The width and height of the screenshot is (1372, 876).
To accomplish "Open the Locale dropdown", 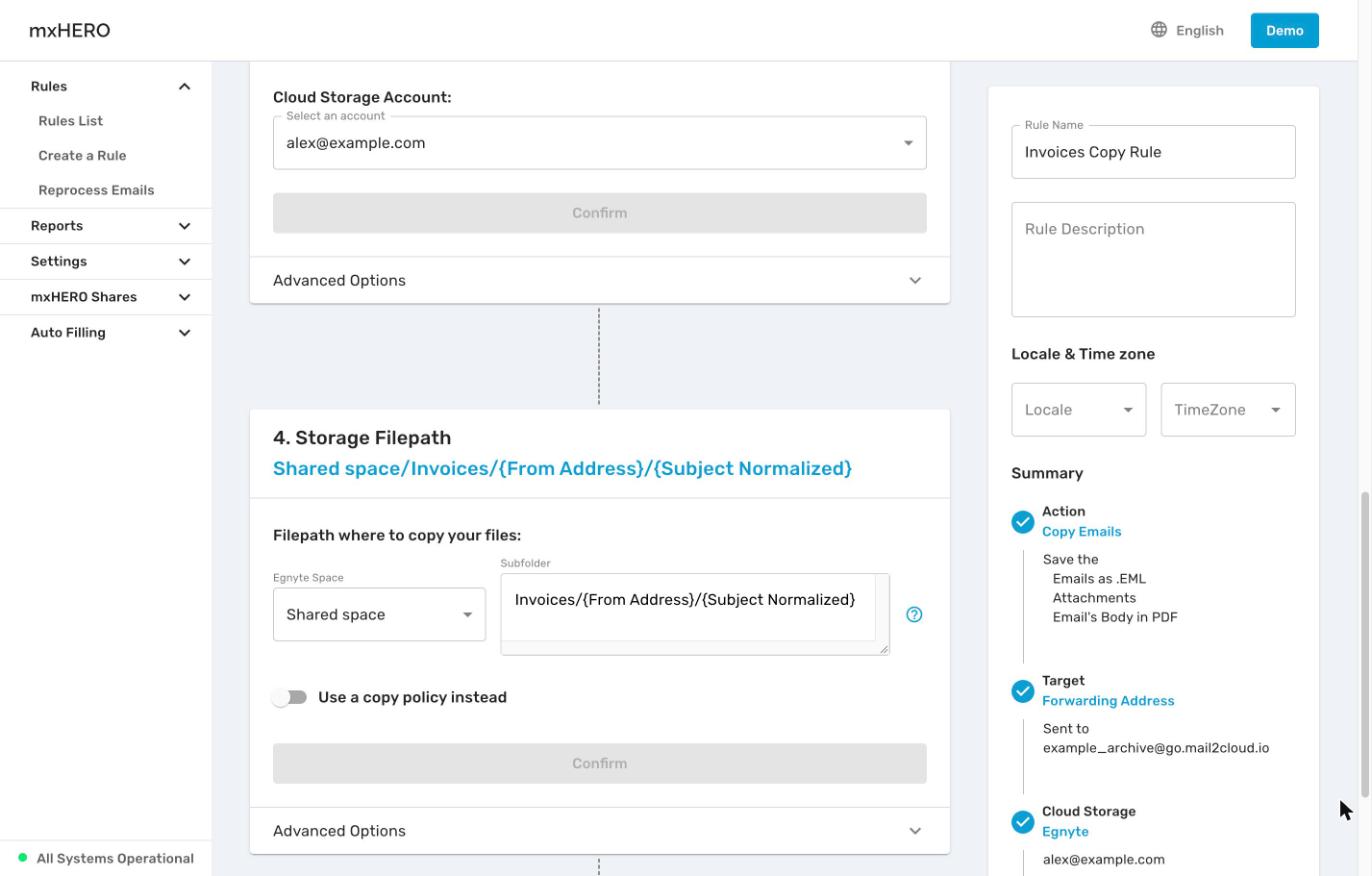I will pos(1078,410).
